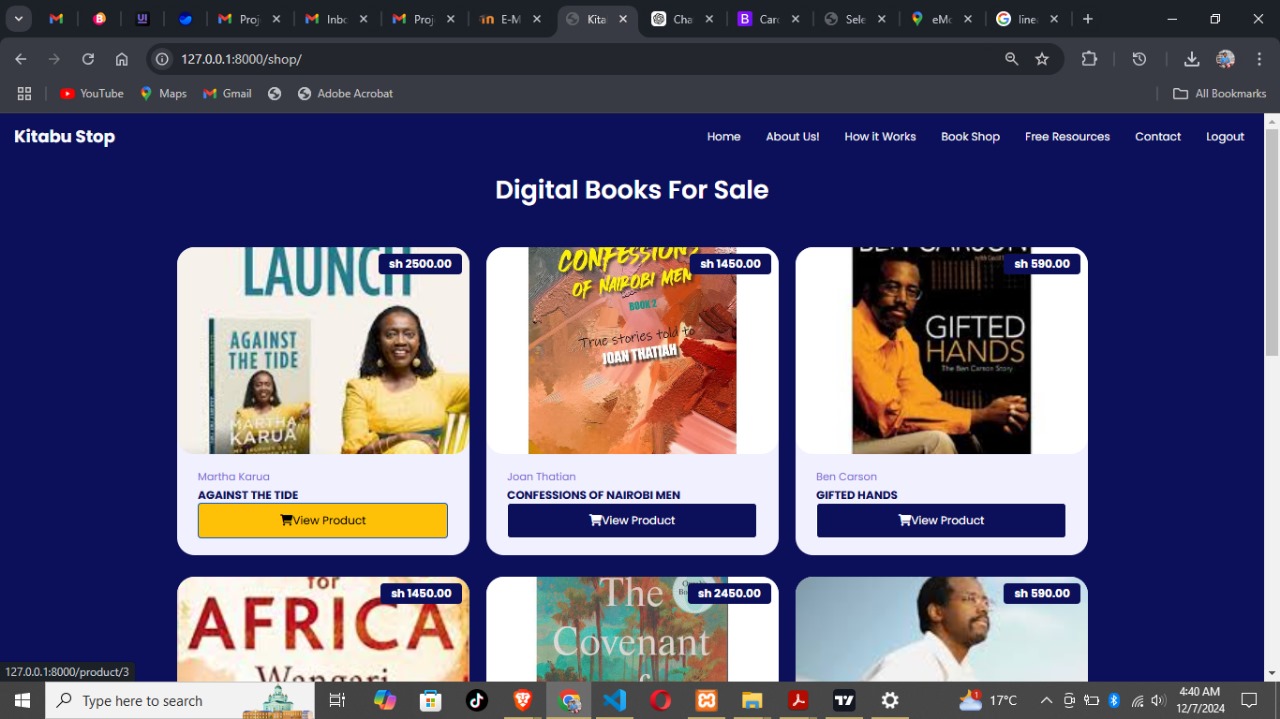Open the zoom magnifier in address bar
The height and width of the screenshot is (719, 1280).
point(1012,59)
